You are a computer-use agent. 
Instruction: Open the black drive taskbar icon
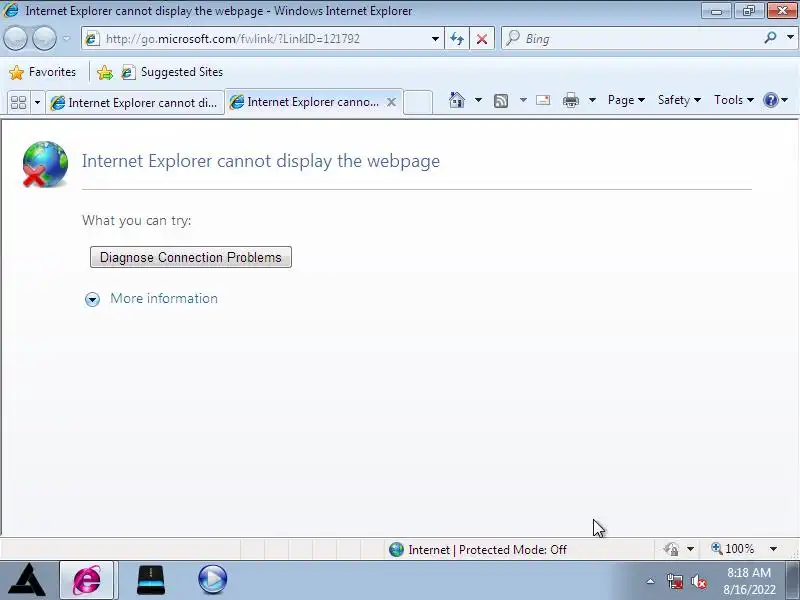point(151,580)
